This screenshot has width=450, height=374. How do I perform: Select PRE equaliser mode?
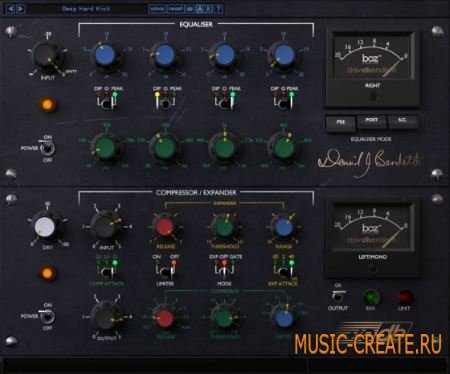point(340,123)
